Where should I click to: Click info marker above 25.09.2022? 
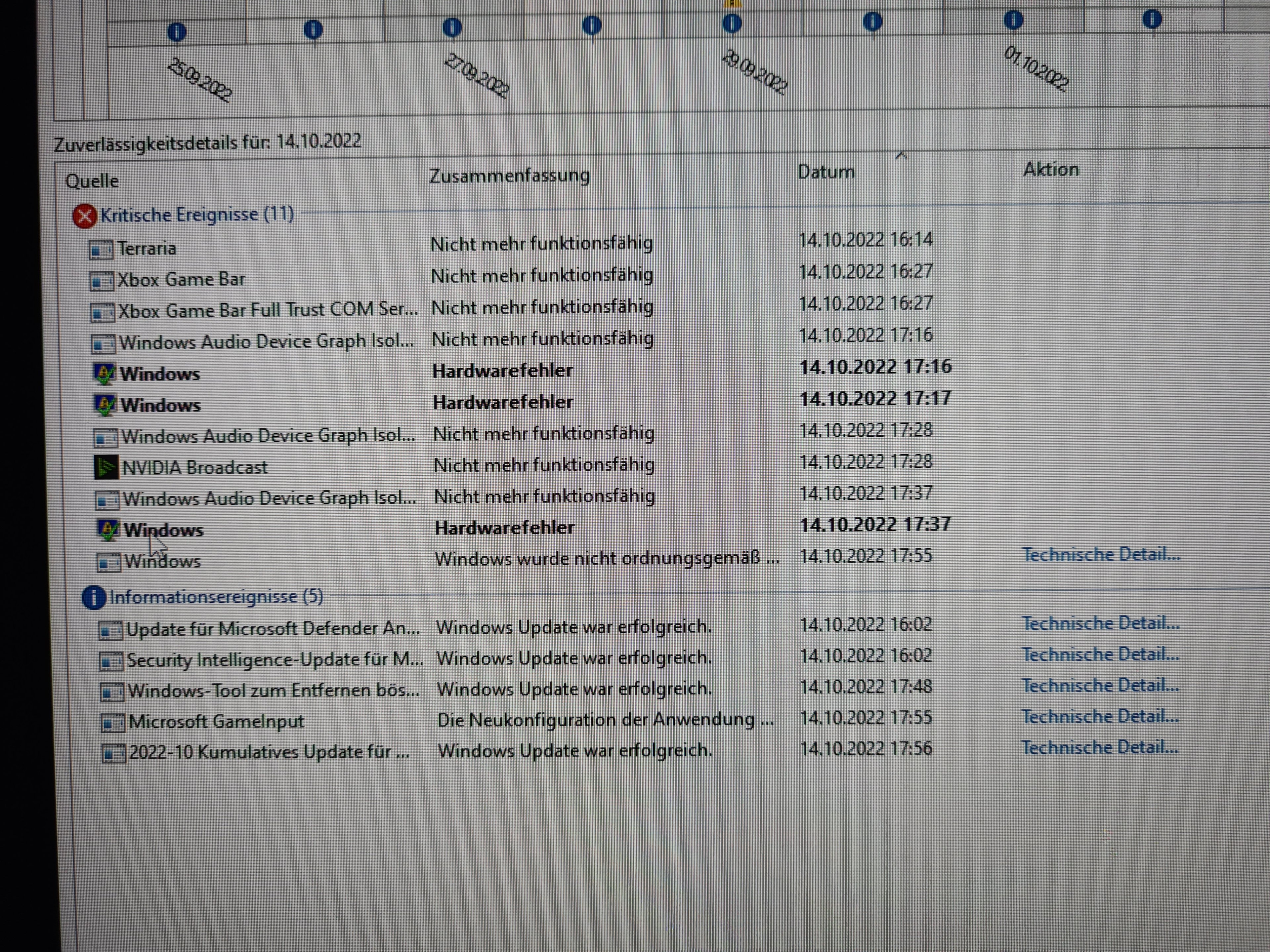(176, 31)
